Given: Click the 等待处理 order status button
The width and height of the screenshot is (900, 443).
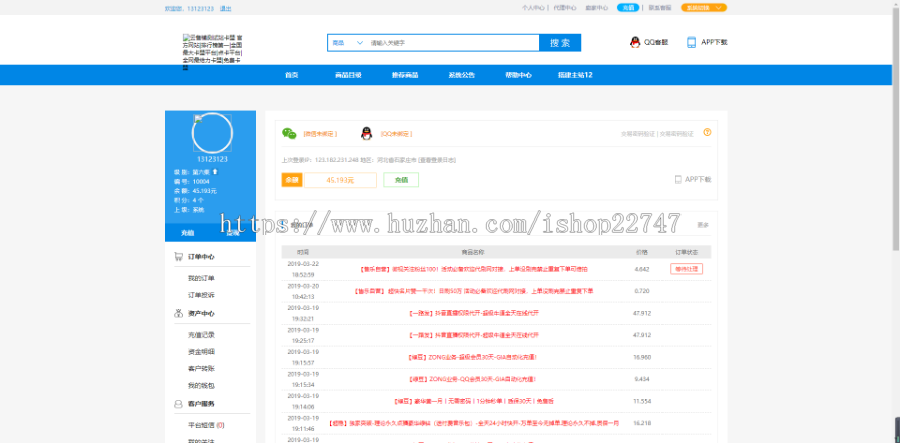Looking at the screenshot, I should pyautogui.click(x=686, y=269).
